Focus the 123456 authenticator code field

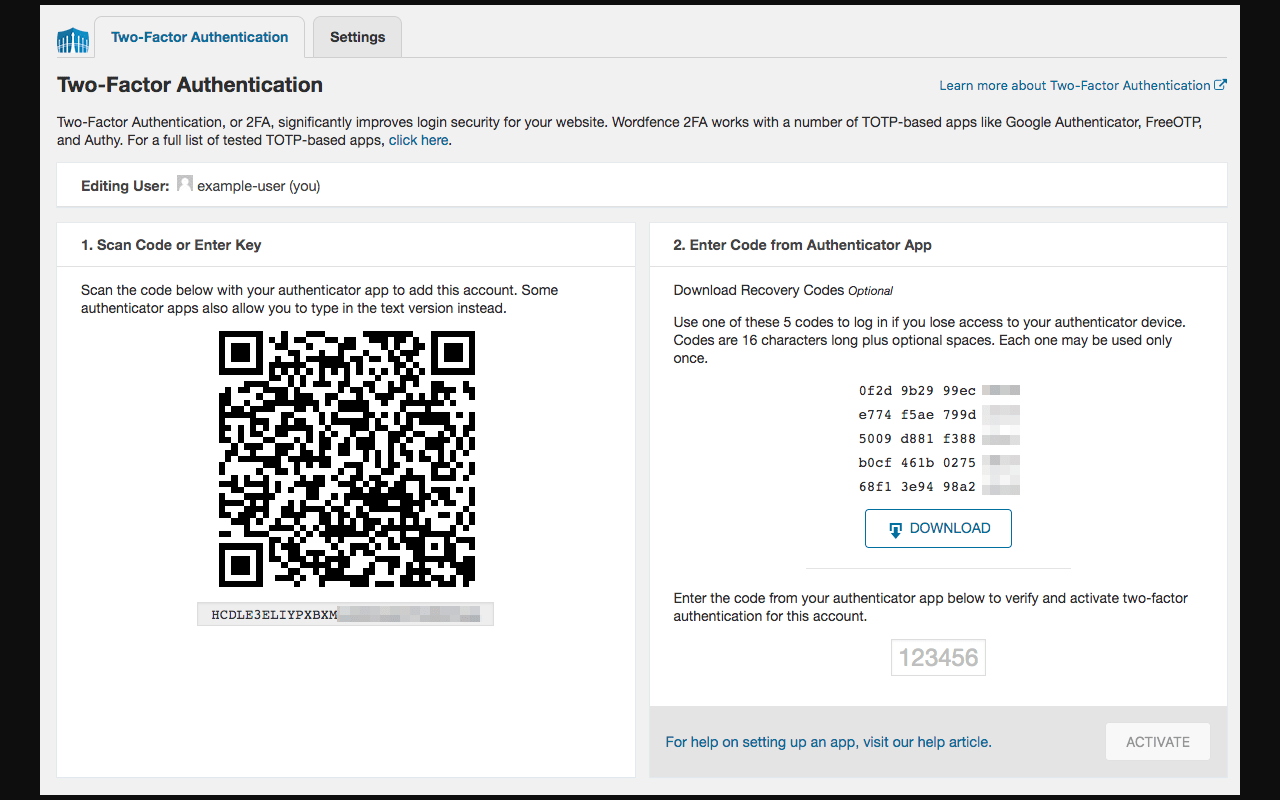[x=938, y=657]
